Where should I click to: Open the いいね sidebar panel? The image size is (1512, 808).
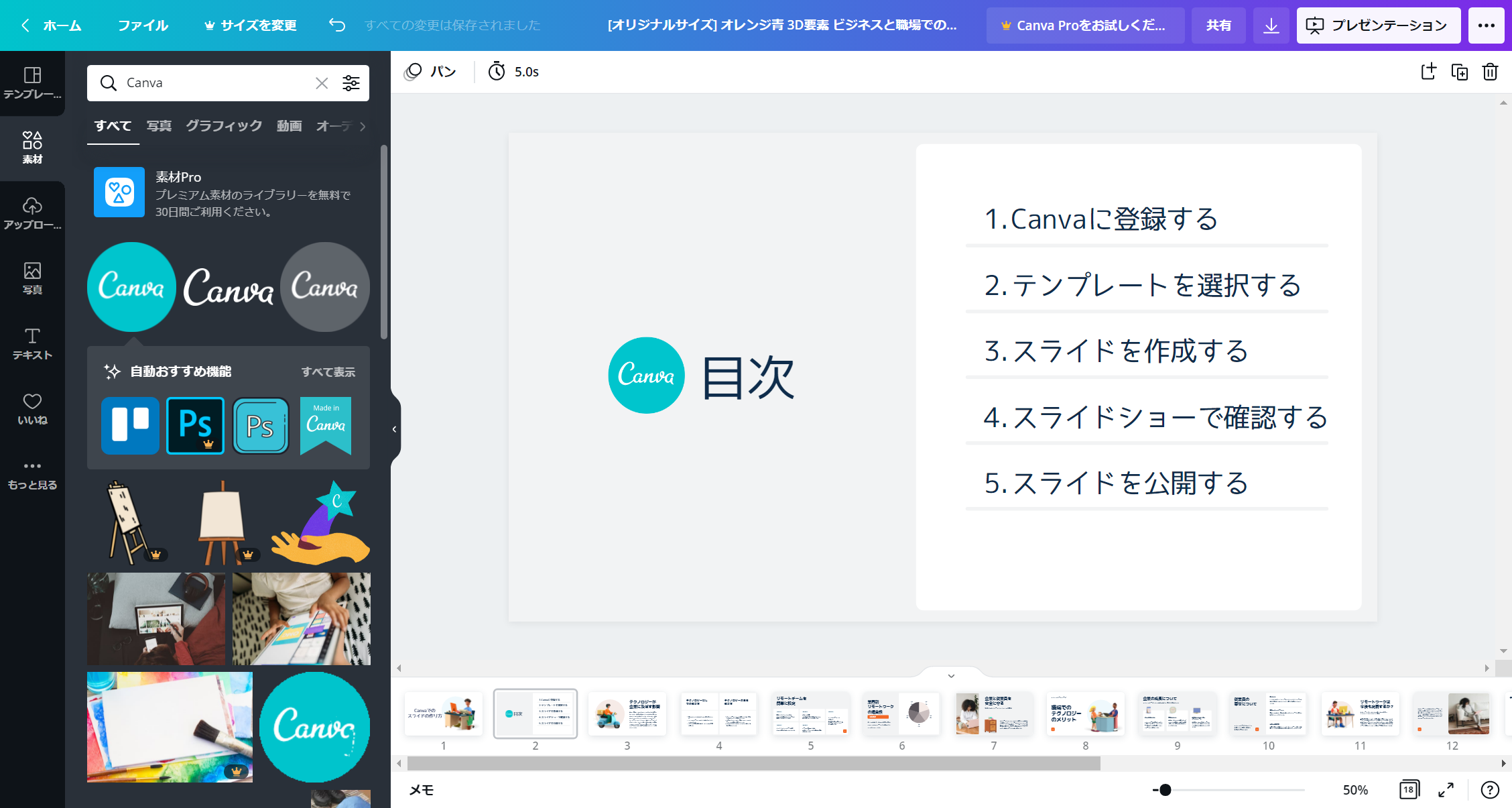click(32, 408)
